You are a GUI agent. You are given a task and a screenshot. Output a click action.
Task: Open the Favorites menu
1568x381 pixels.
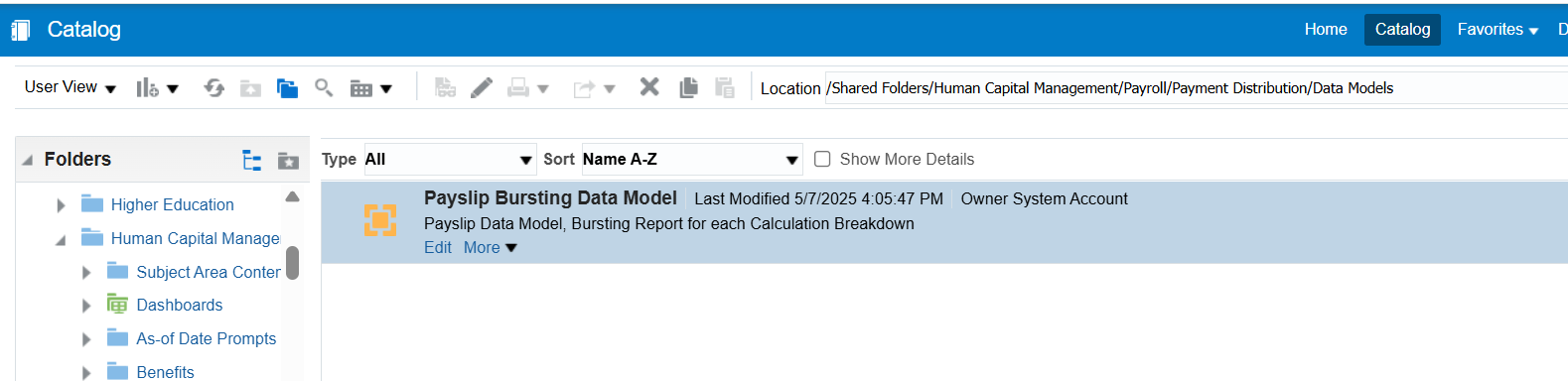[x=1497, y=30]
